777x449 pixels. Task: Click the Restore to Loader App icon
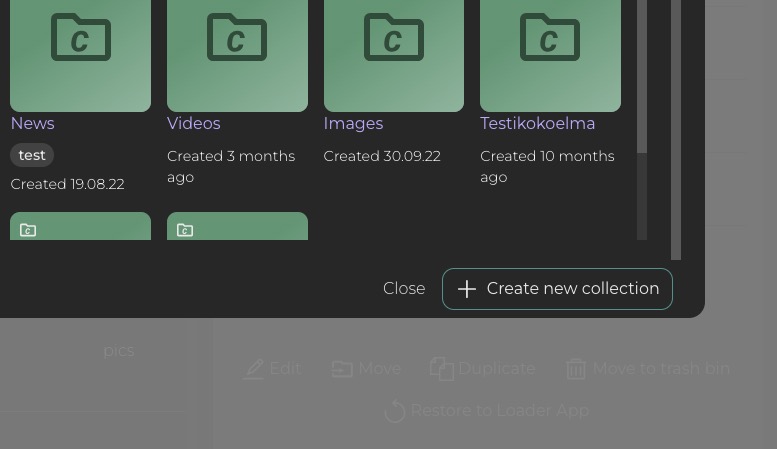395,411
